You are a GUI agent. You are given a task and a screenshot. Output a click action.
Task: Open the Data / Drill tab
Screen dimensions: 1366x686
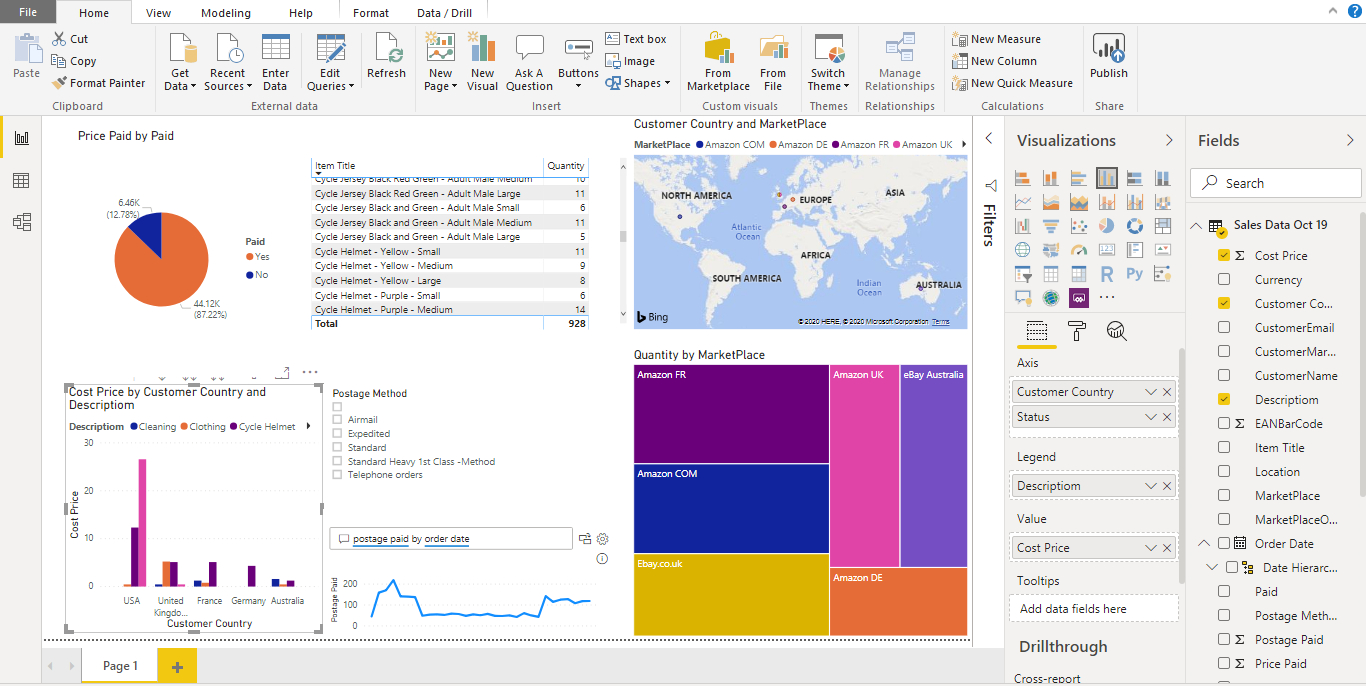click(x=444, y=13)
